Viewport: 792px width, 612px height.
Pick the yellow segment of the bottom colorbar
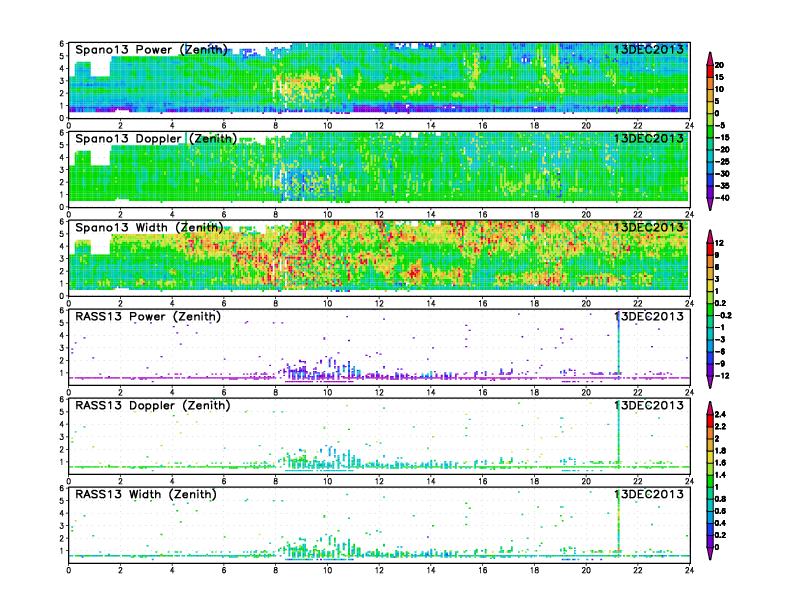tap(710, 456)
